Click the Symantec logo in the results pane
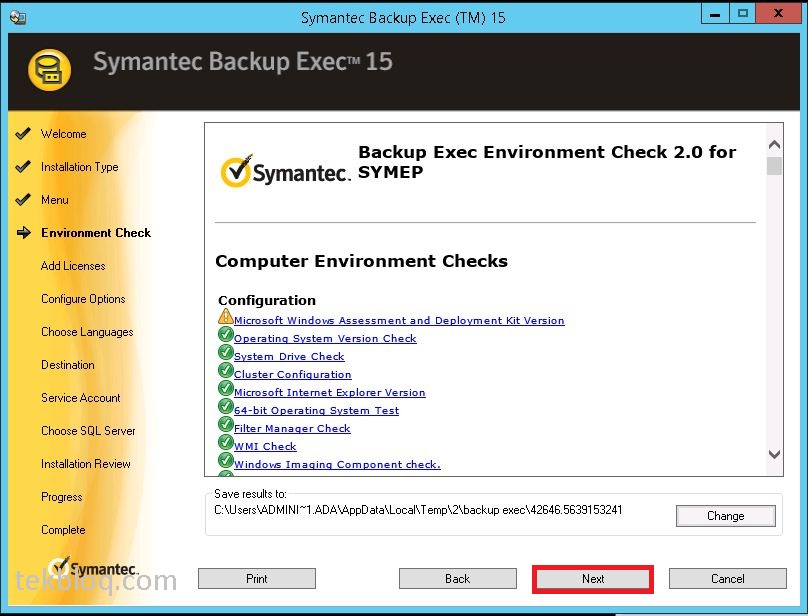Image resolution: width=808 pixels, height=616 pixels. point(285,170)
